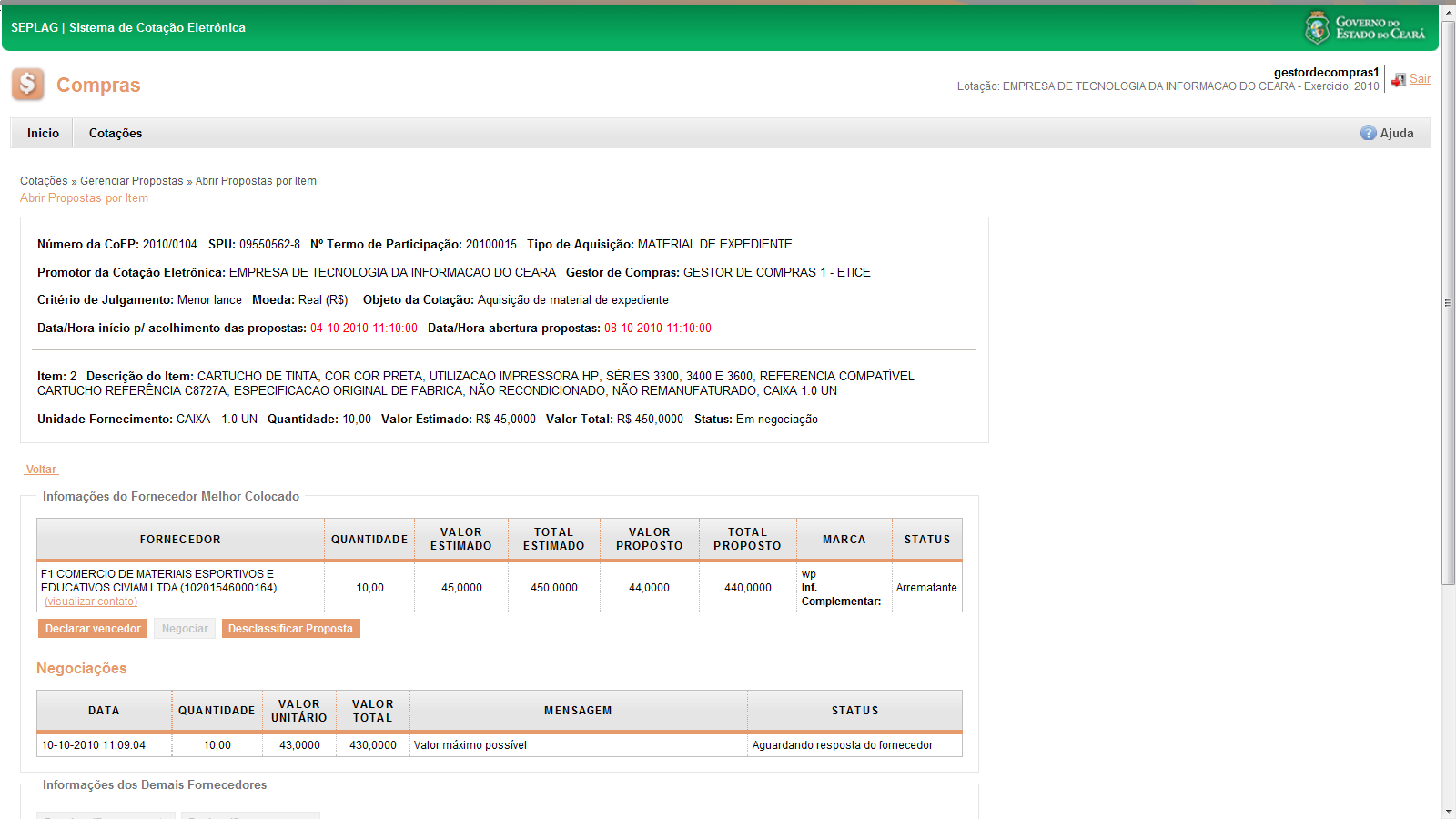1456x819 pixels.
Task: Select the 440,0000 total proposed cell
Action: pyautogui.click(x=748, y=588)
